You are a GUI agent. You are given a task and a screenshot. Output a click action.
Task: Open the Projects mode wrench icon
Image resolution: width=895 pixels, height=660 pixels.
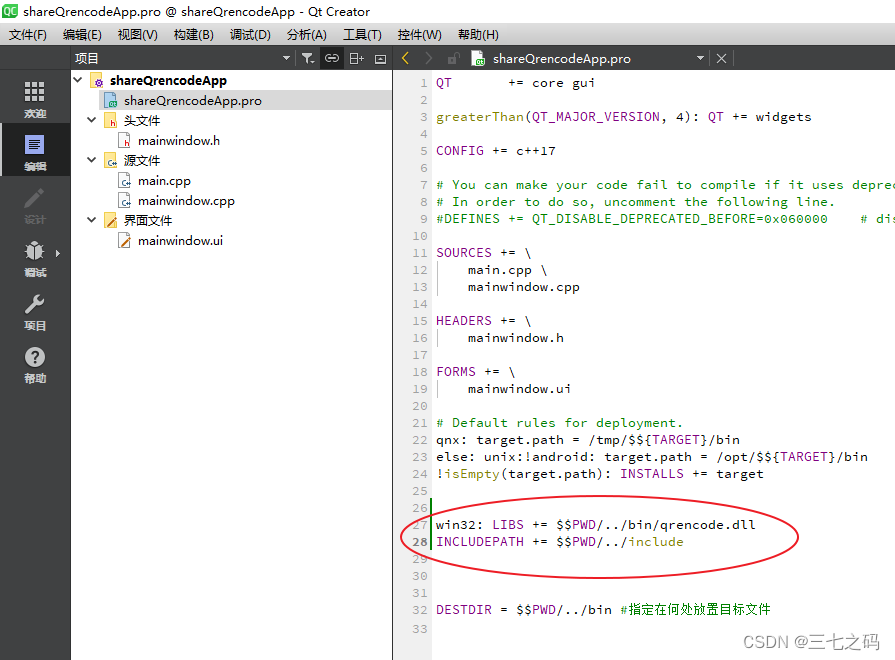tap(34, 305)
